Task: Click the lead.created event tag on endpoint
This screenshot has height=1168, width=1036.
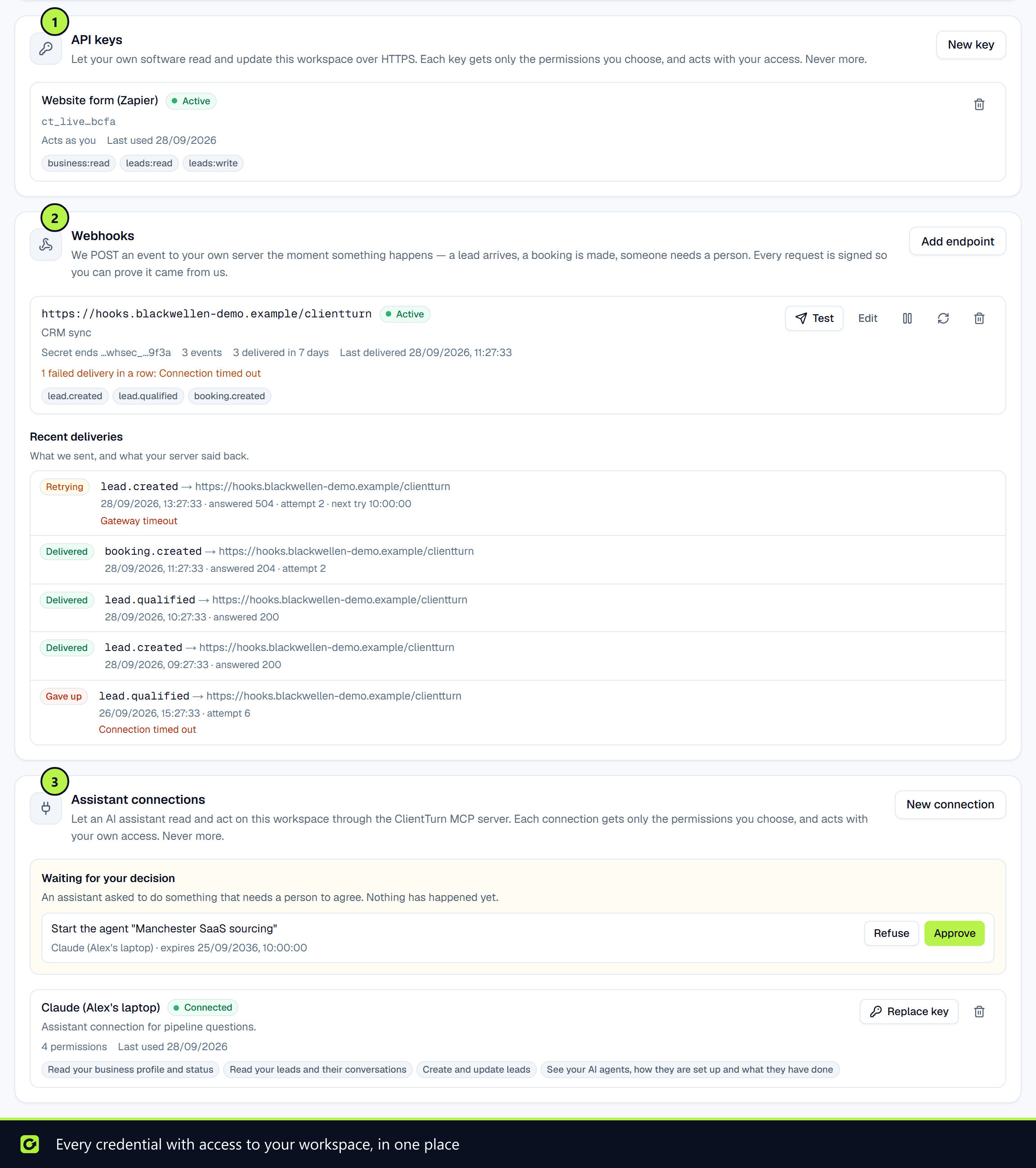Action: tap(75, 396)
